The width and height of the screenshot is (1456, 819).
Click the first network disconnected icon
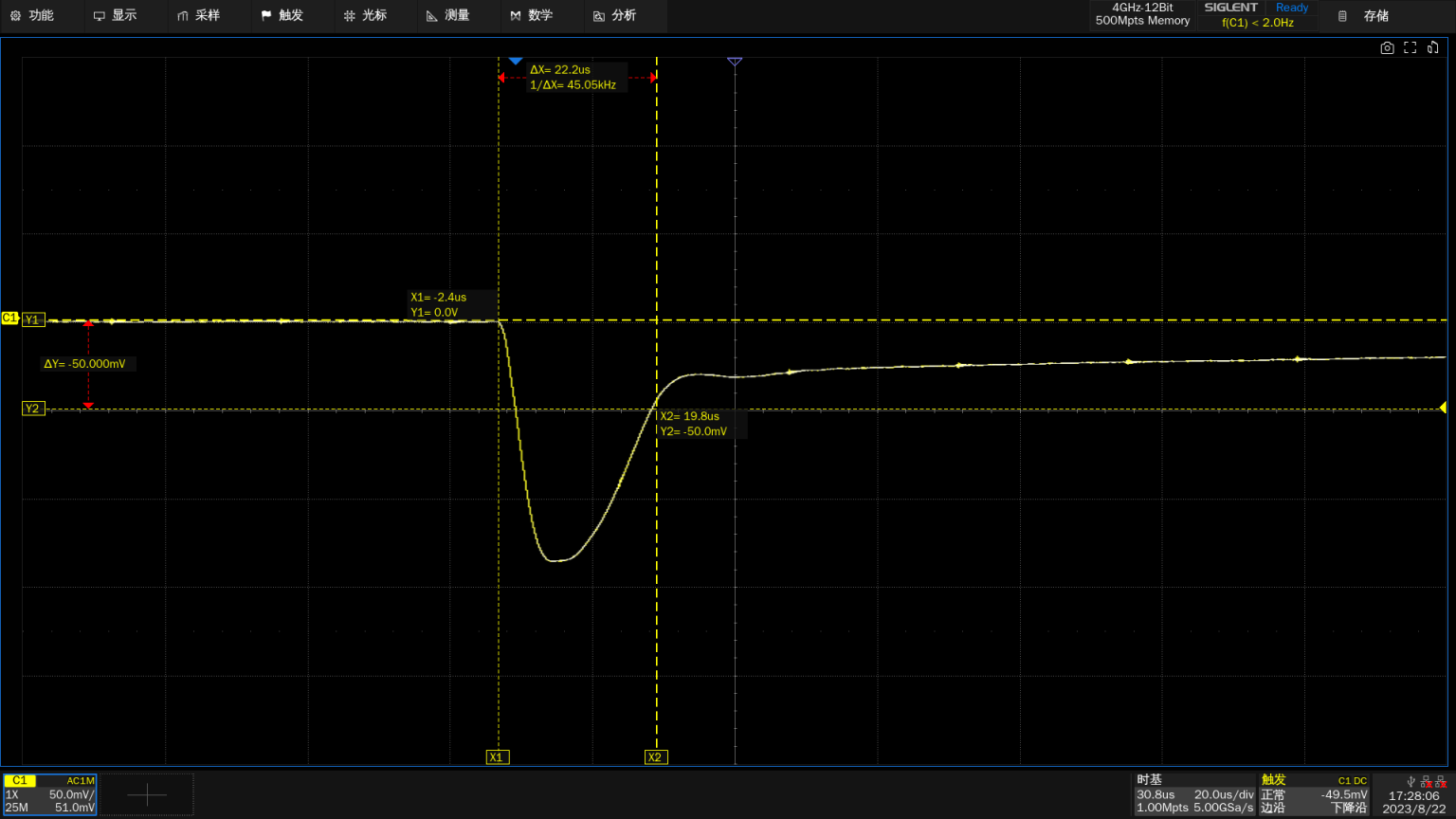[x=1426, y=781]
